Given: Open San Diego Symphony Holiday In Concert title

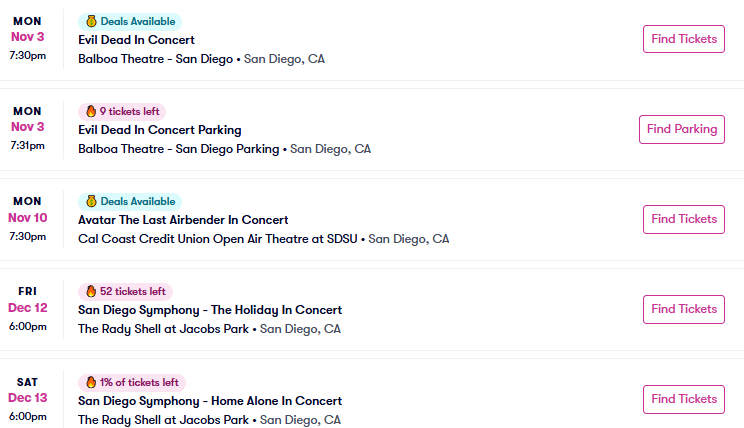Looking at the screenshot, I should pyautogui.click(x=210, y=310).
